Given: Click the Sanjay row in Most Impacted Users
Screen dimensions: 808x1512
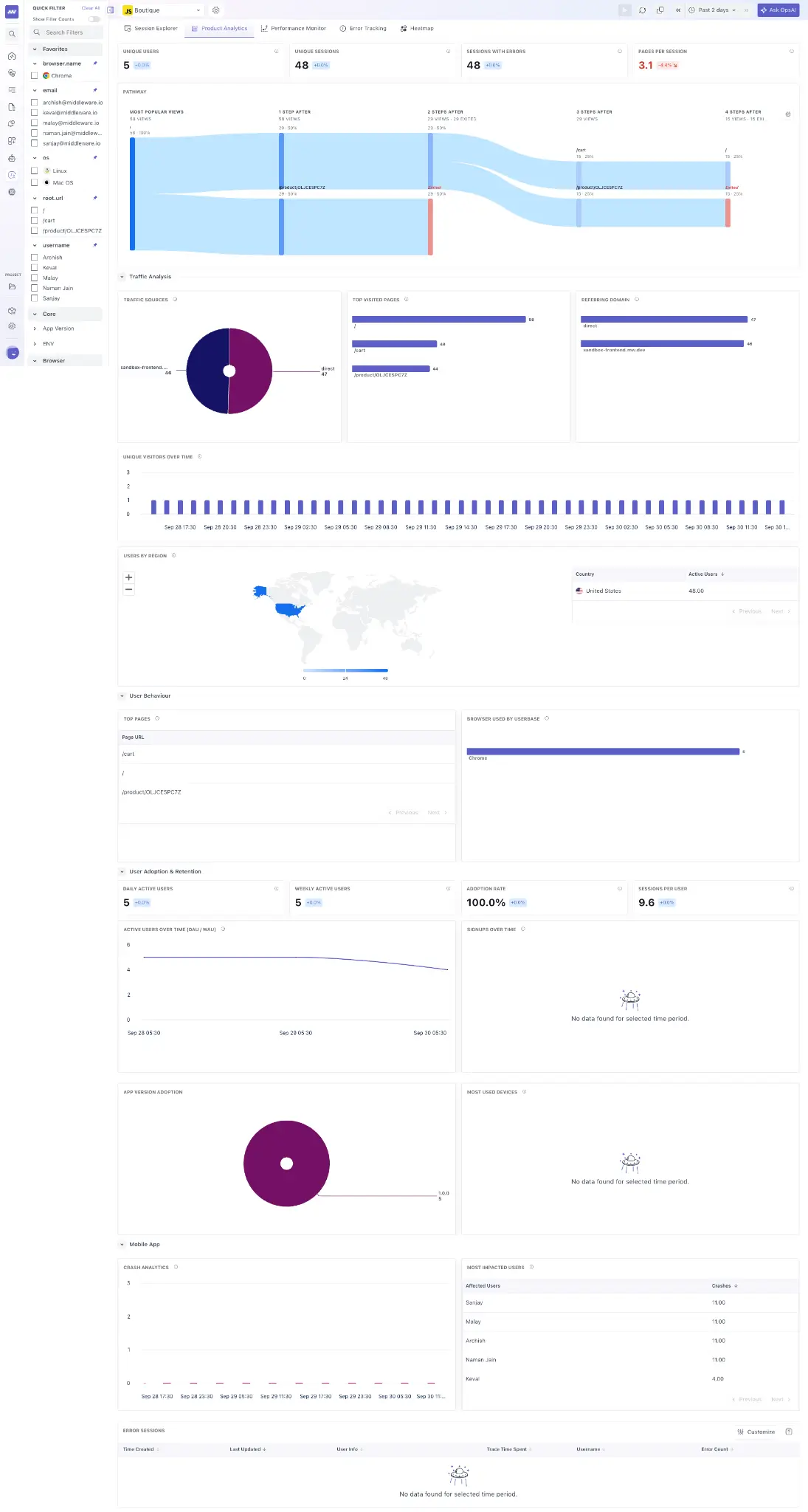Looking at the screenshot, I should point(630,1303).
